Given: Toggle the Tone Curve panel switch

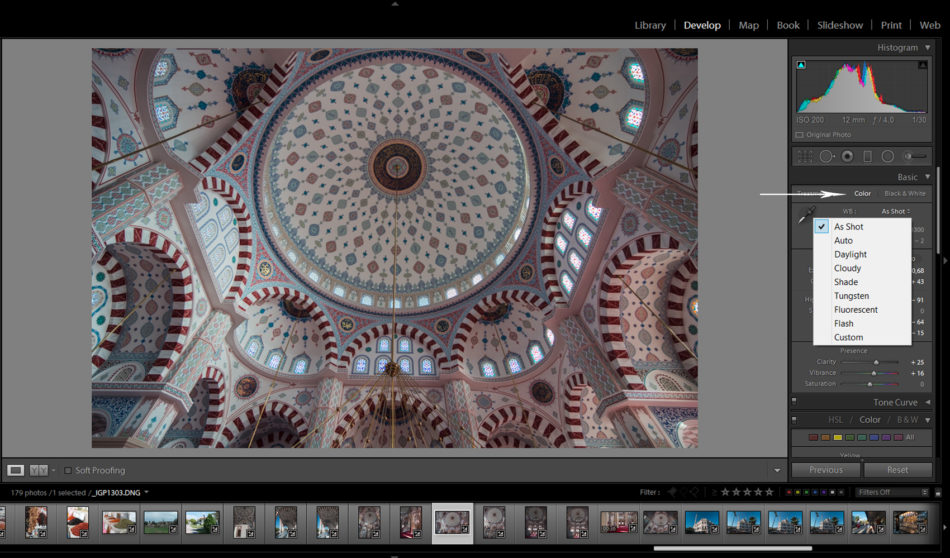Looking at the screenshot, I should click(x=794, y=402).
